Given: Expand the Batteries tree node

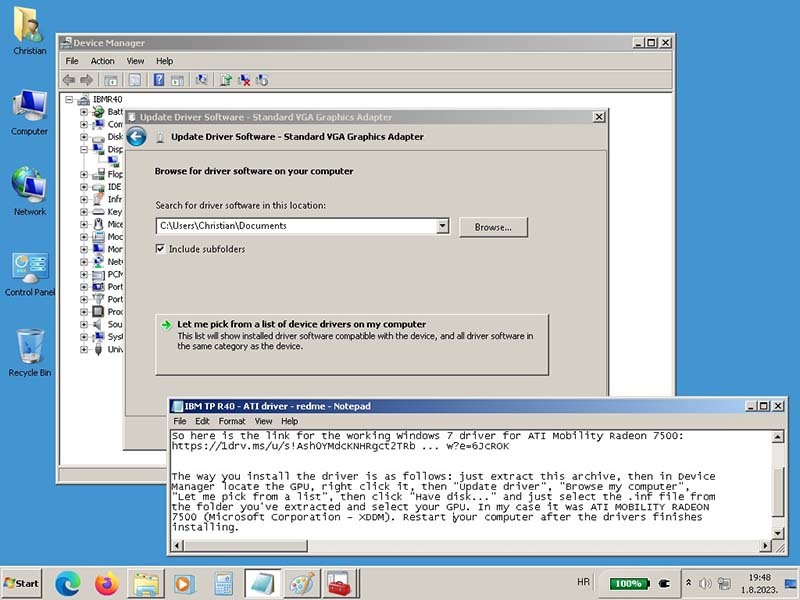Looking at the screenshot, I should 84,112.
